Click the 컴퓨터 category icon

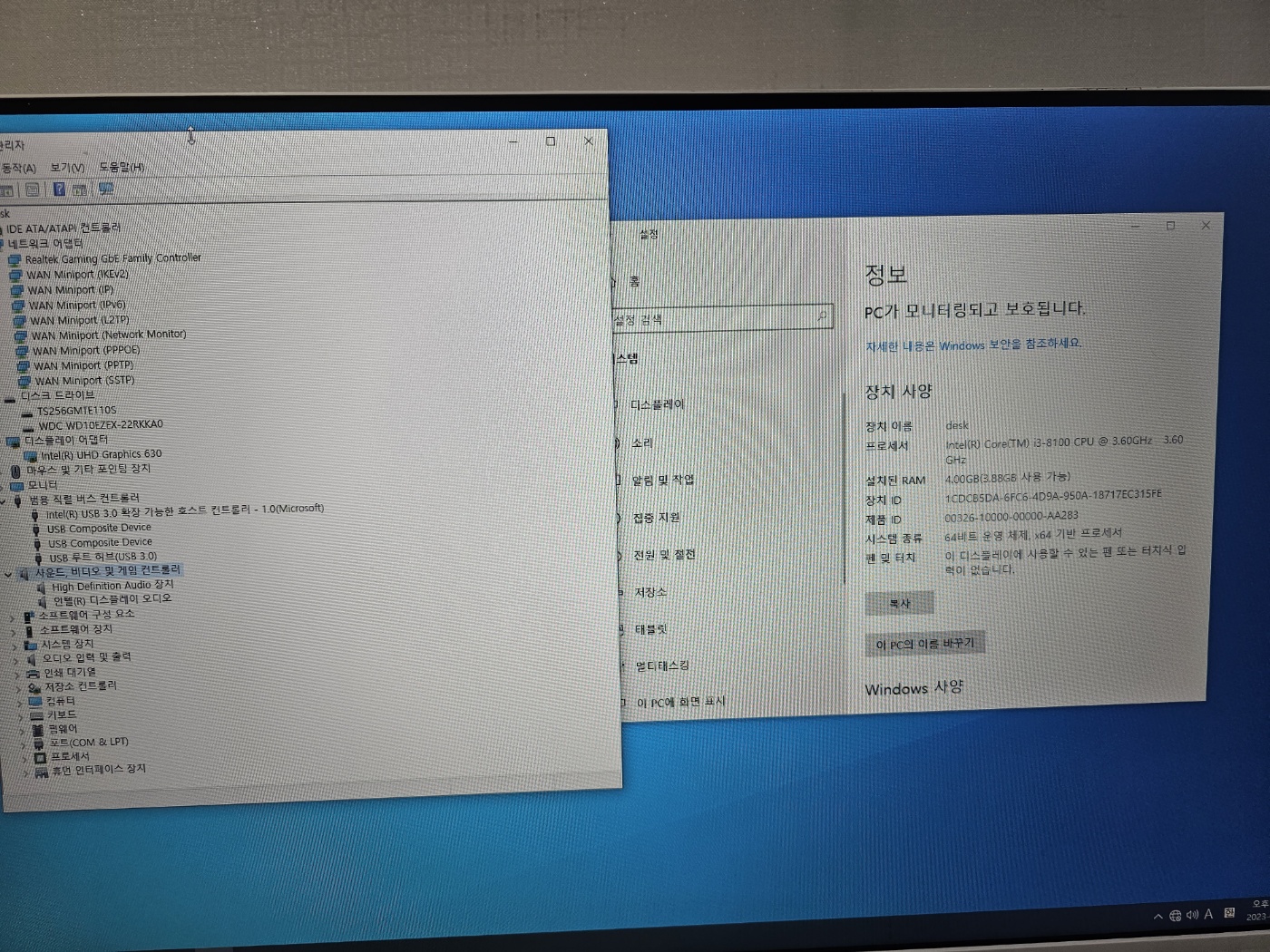coord(35,702)
